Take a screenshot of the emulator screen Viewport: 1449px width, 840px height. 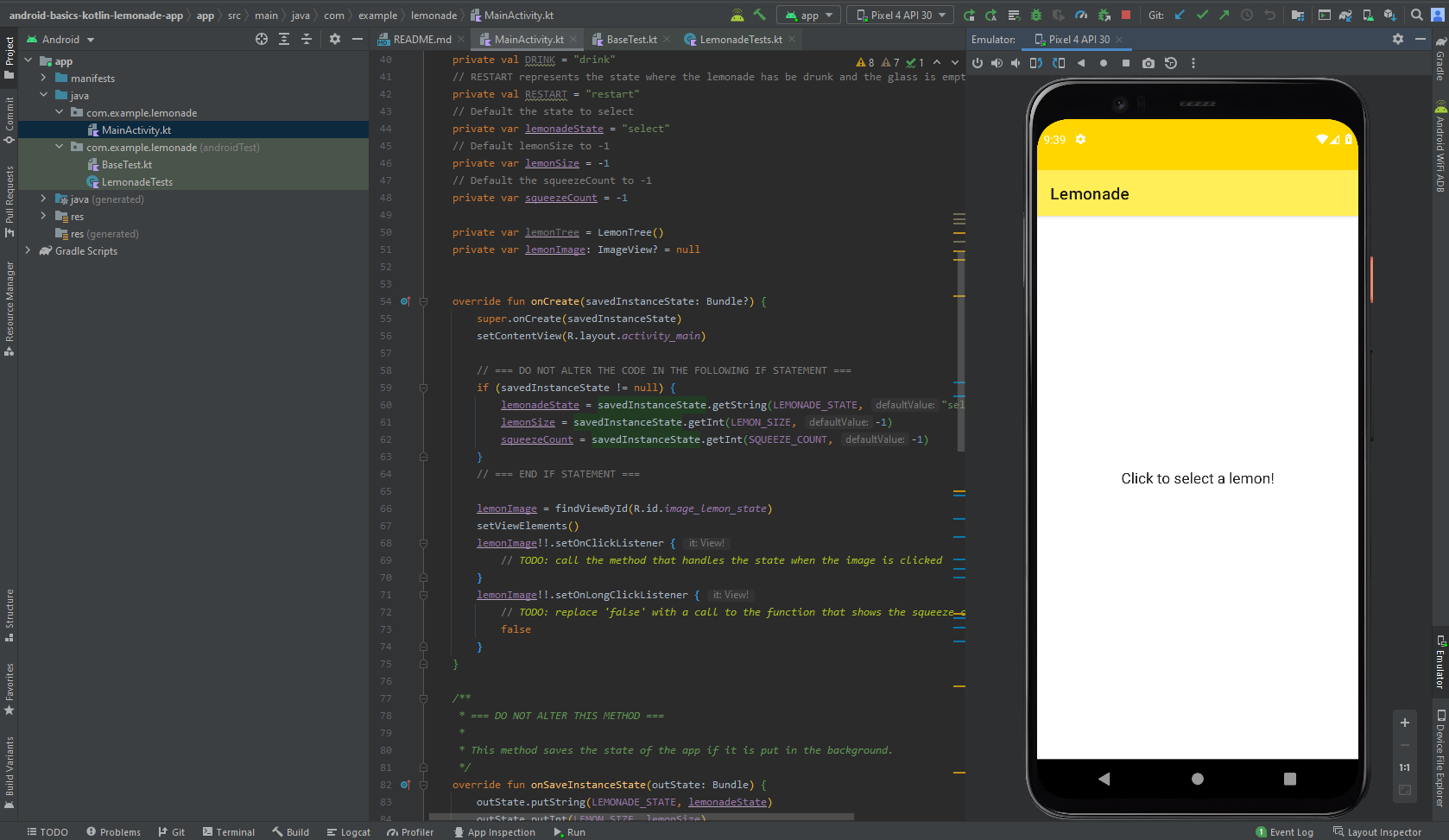pyautogui.click(x=1148, y=62)
